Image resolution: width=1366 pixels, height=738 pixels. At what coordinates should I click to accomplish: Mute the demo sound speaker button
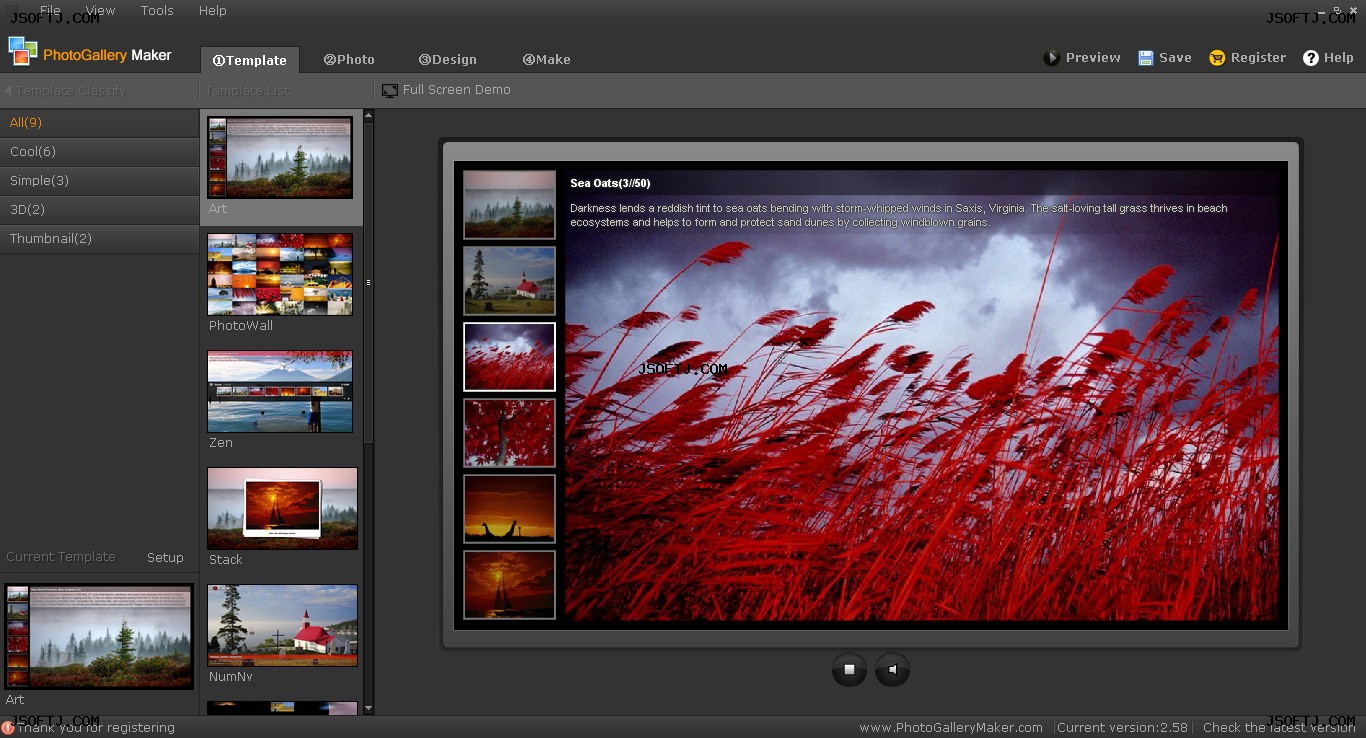coord(892,670)
